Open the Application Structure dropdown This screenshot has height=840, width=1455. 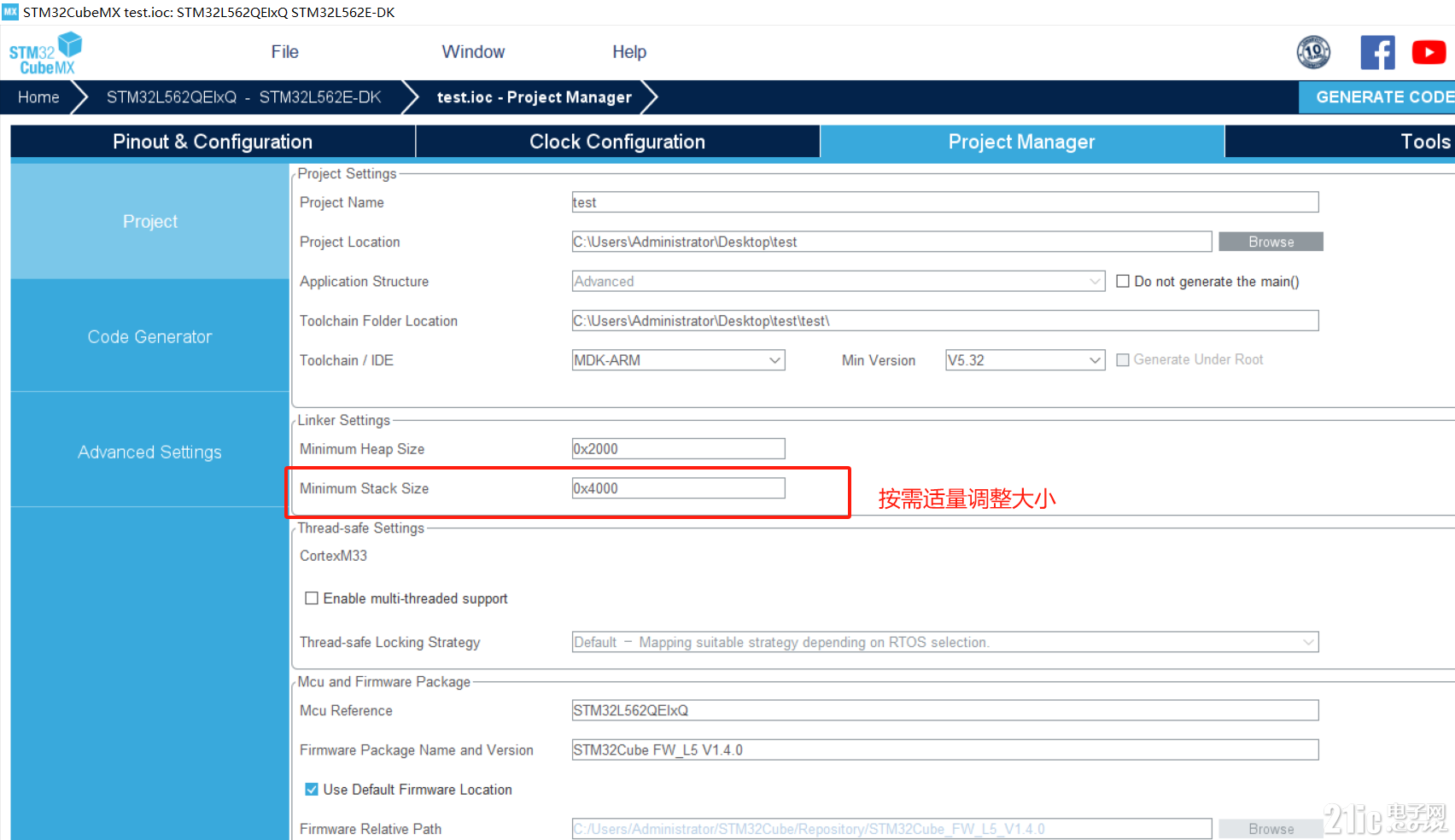pyautogui.click(x=839, y=281)
